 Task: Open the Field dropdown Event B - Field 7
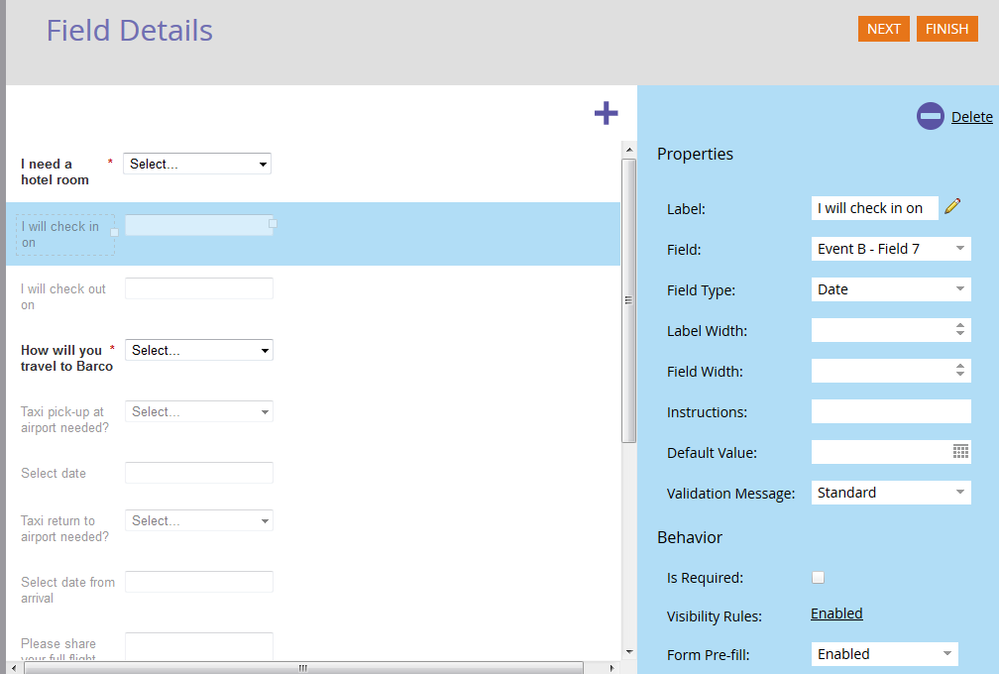pyautogui.click(x=890, y=249)
